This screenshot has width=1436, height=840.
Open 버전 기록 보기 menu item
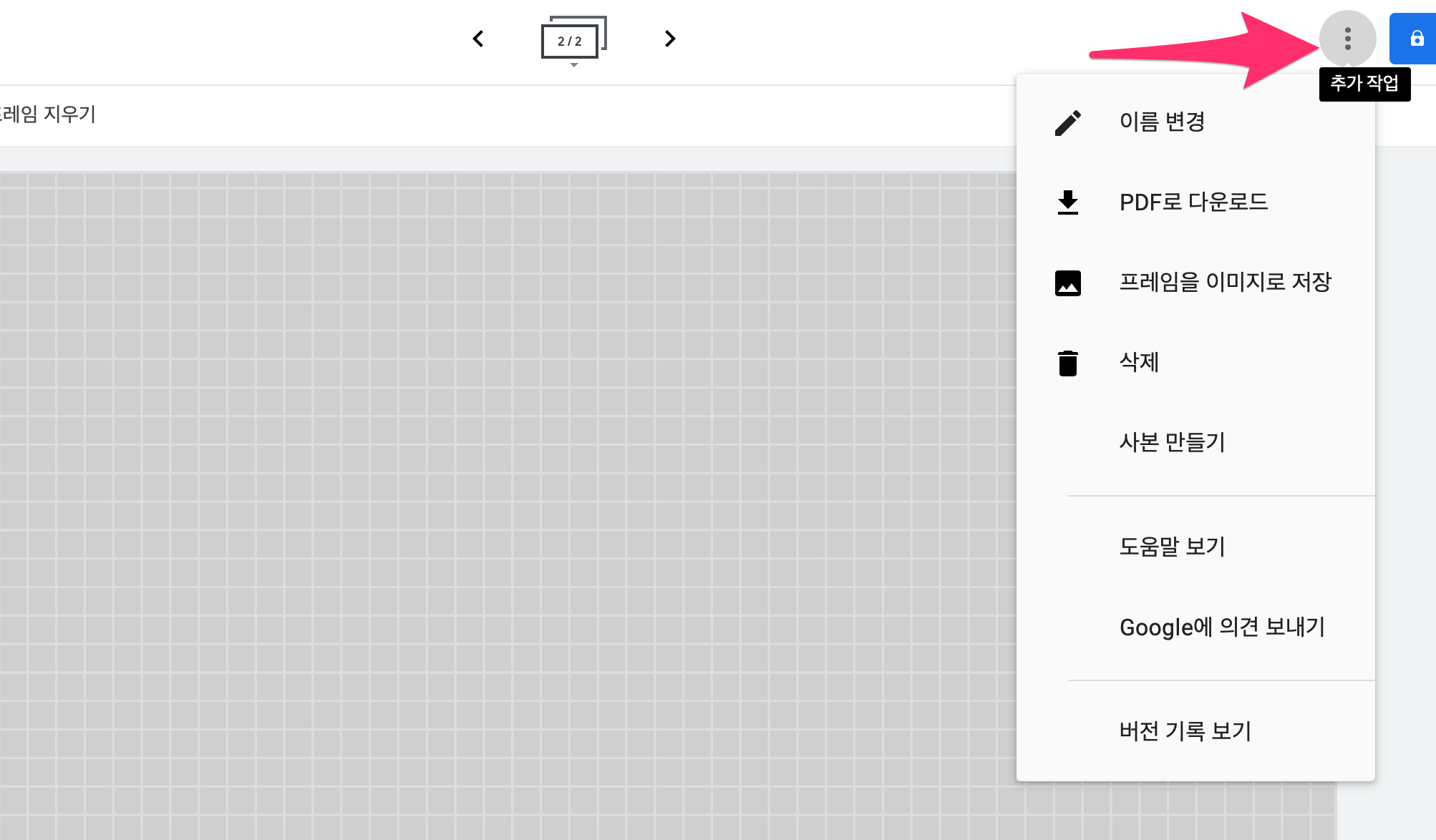(x=1185, y=731)
